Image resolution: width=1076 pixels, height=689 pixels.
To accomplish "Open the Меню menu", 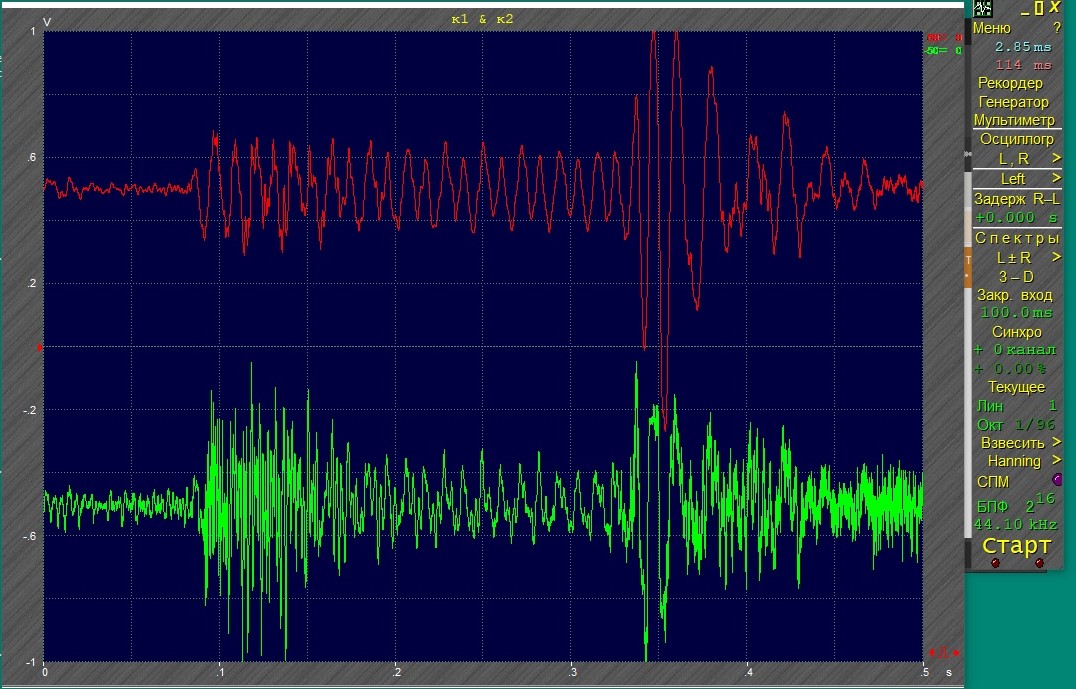I will [992, 28].
